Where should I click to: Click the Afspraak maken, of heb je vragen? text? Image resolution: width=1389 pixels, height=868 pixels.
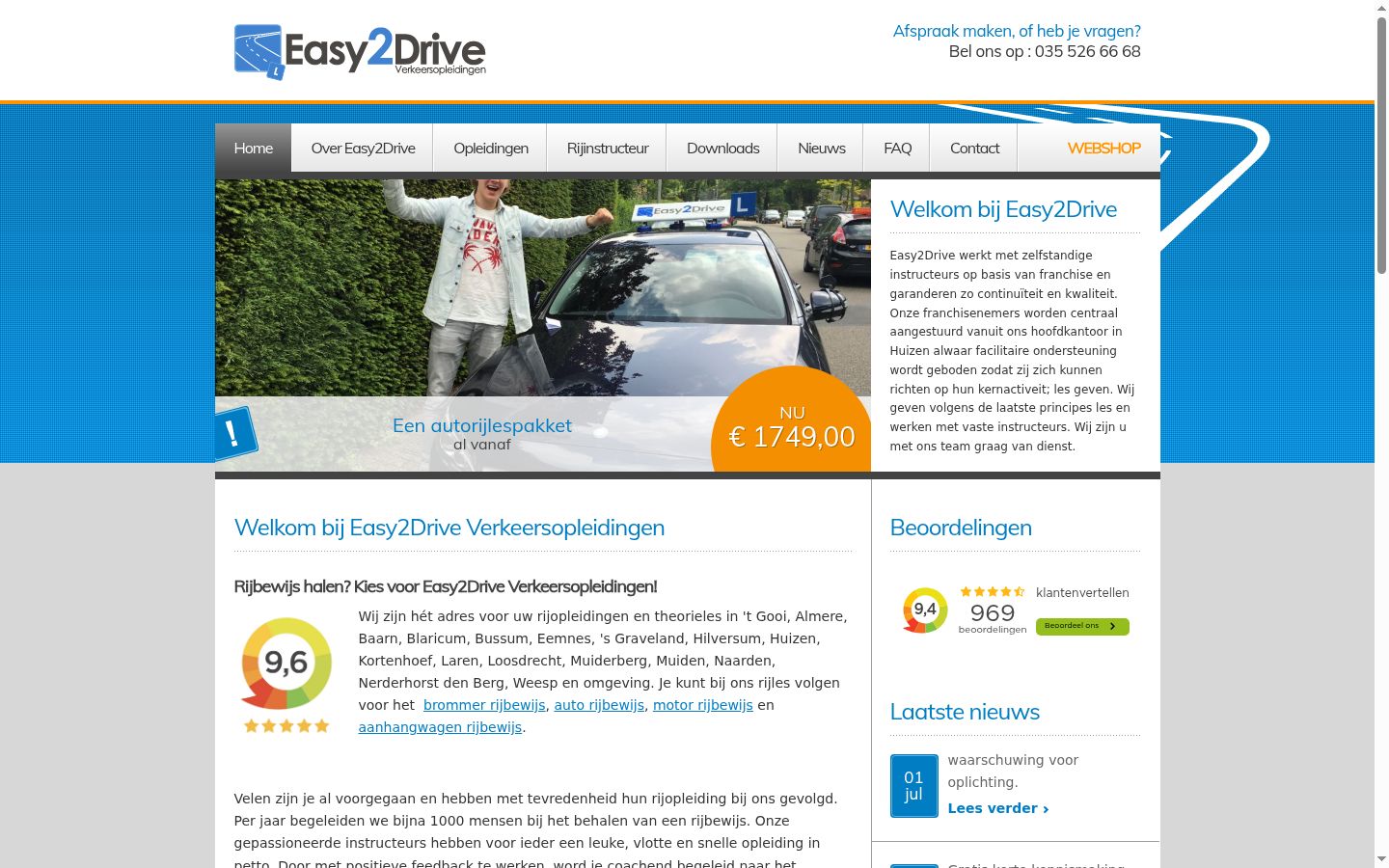1017,31
